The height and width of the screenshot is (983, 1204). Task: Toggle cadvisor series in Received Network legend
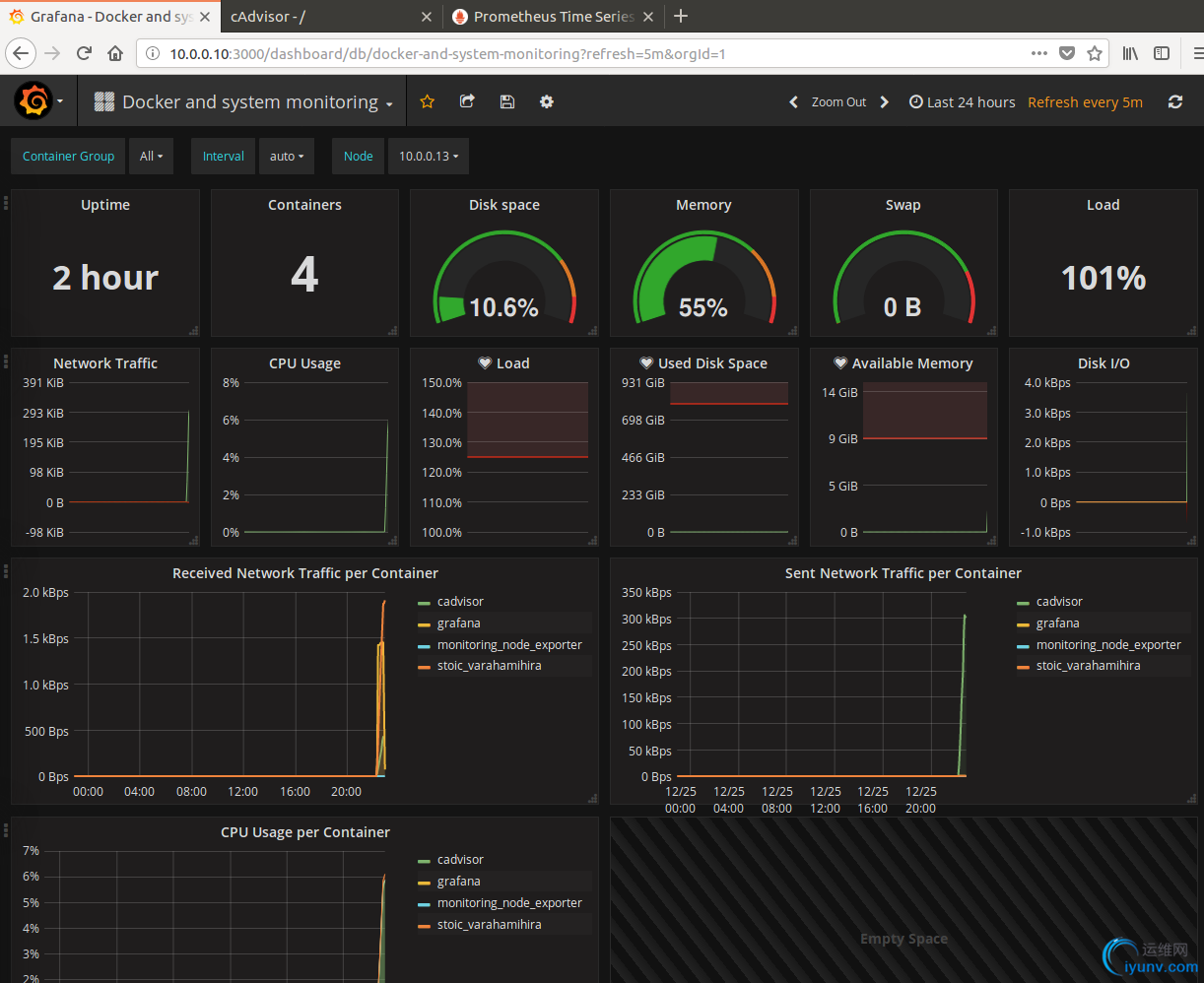pyautogui.click(x=460, y=601)
